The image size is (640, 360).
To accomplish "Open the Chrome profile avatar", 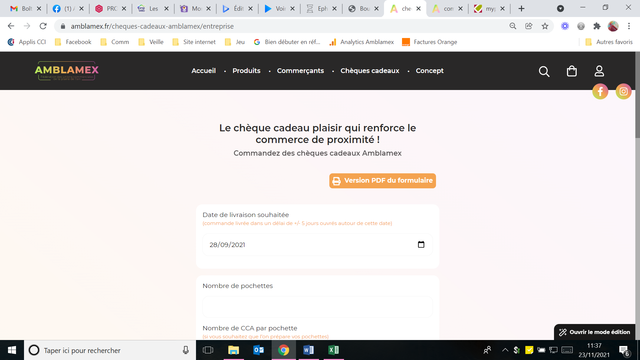I will pos(613,26).
